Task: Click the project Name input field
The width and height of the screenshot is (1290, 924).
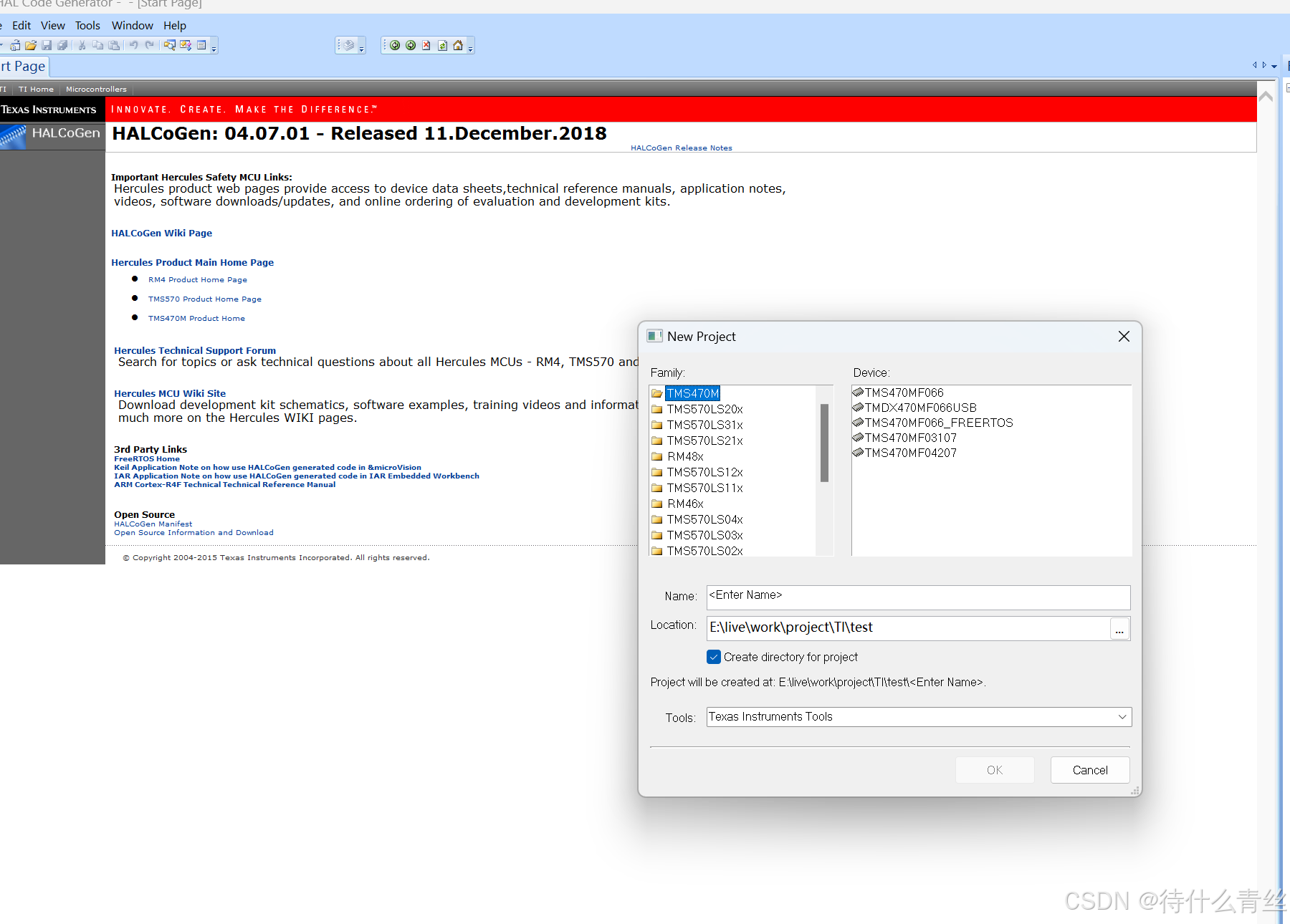Action: [x=918, y=597]
